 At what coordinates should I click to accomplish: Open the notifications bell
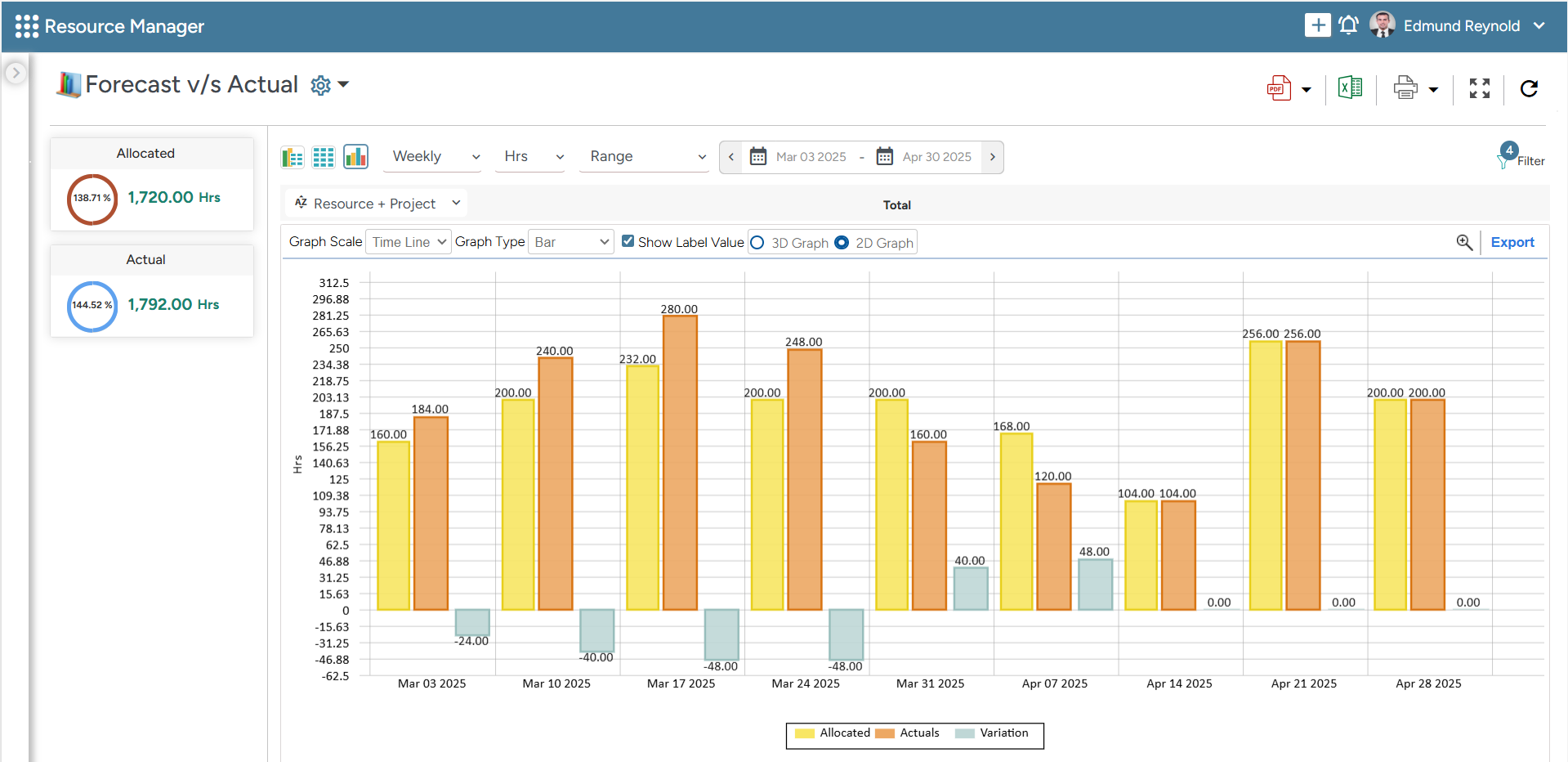[1348, 25]
